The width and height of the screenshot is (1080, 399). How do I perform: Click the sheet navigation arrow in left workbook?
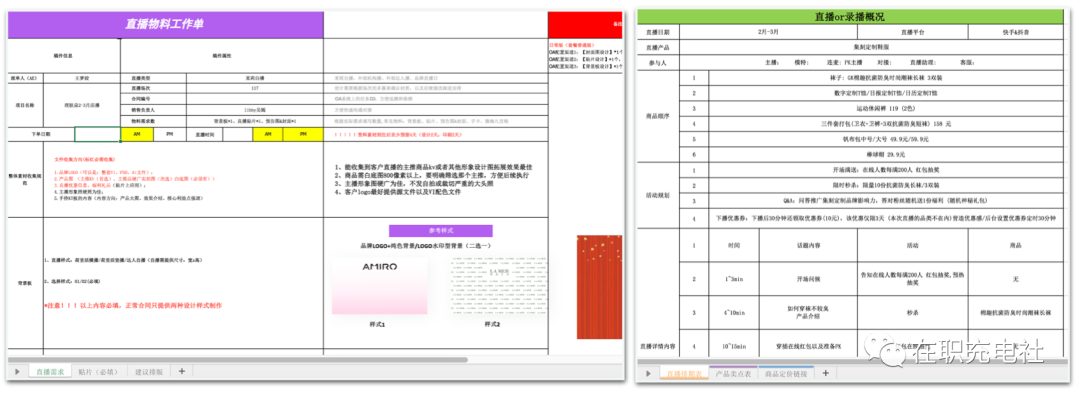17,371
